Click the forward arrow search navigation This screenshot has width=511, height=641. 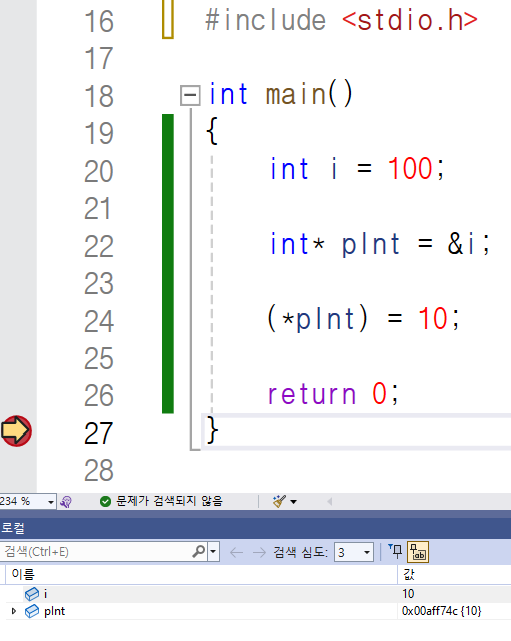click(x=259, y=553)
